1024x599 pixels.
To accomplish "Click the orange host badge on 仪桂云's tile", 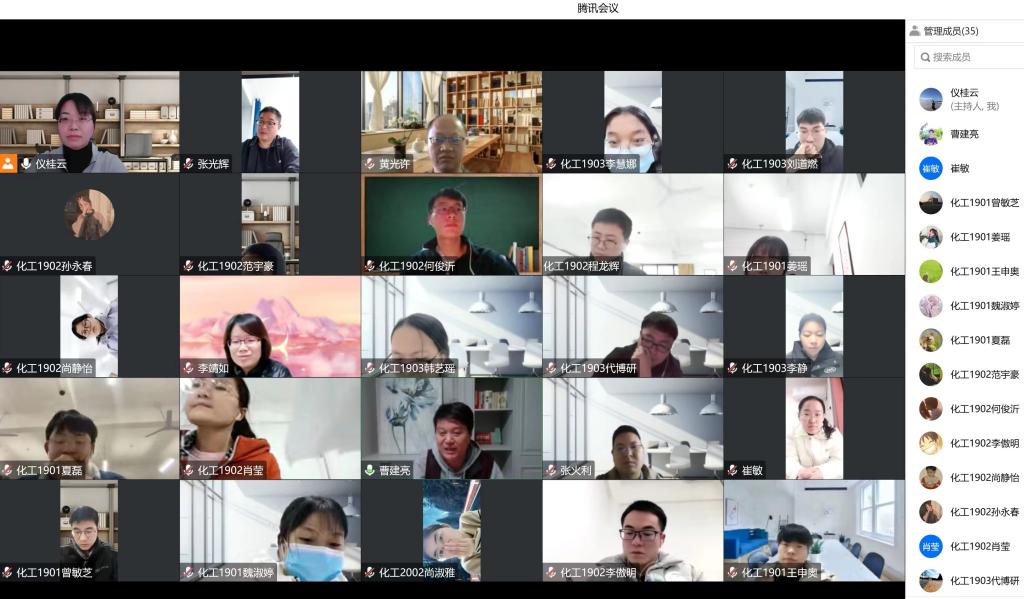I will (x=8, y=164).
